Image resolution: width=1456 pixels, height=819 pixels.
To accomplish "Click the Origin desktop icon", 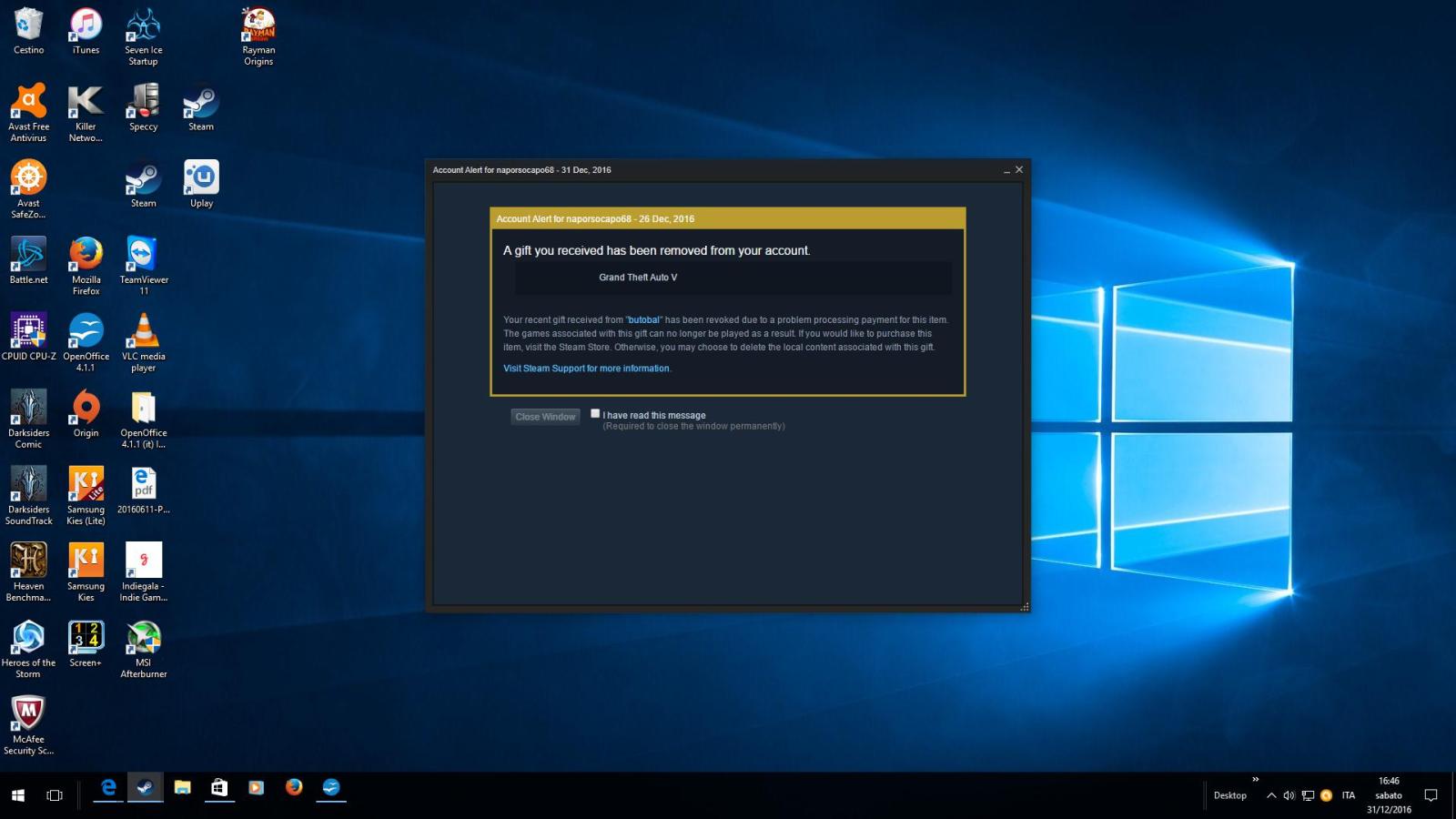I will pyautogui.click(x=86, y=413).
